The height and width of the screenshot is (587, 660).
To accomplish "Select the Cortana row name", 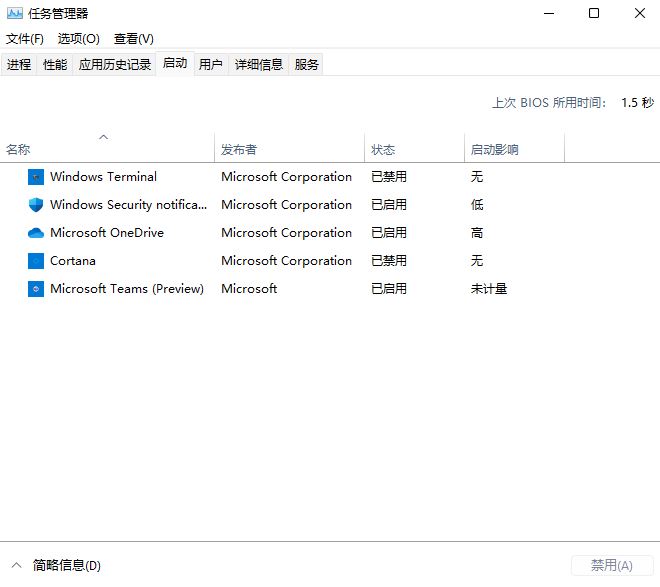I will (x=73, y=261).
